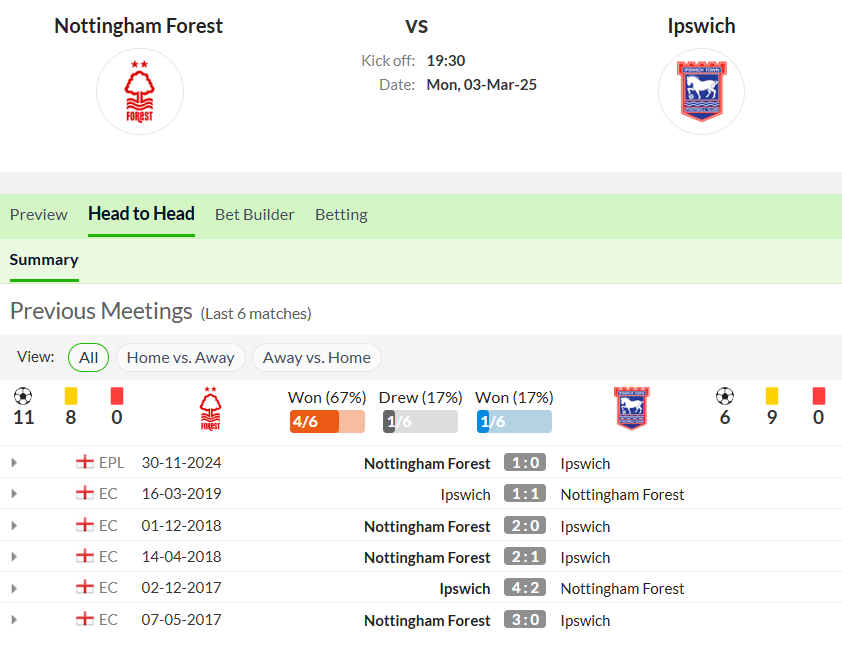Click the Nottingham Forest crest in header
842x652 pixels.
pyautogui.click(x=140, y=91)
